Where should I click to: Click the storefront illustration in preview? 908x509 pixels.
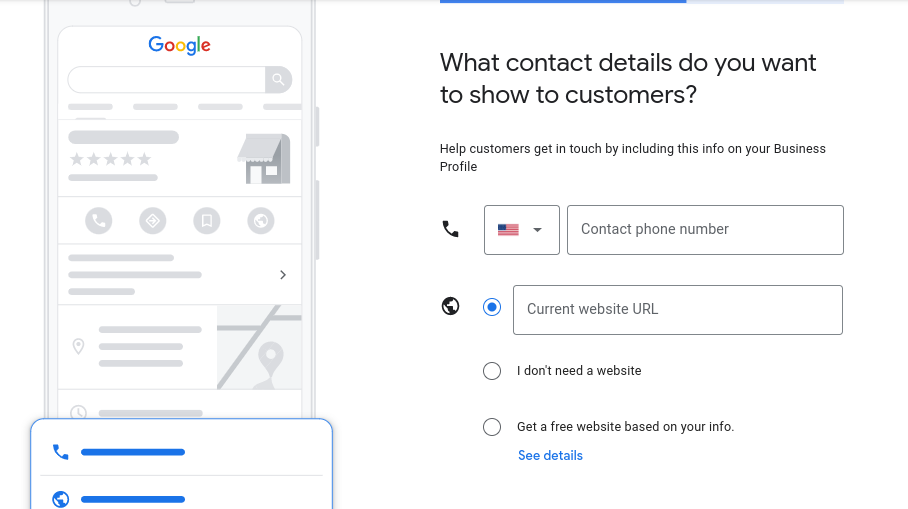tap(264, 159)
